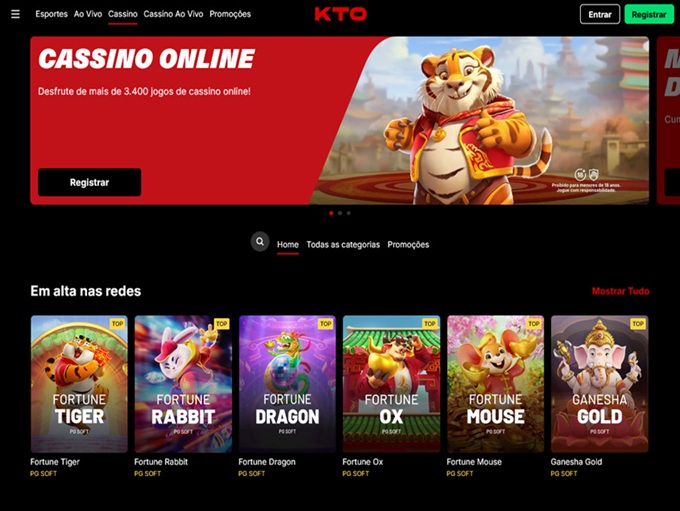The height and width of the screenshot is (511, 680).
Task: Click the TOP badge on Fortune Tiger
Action: coord(118,324)
